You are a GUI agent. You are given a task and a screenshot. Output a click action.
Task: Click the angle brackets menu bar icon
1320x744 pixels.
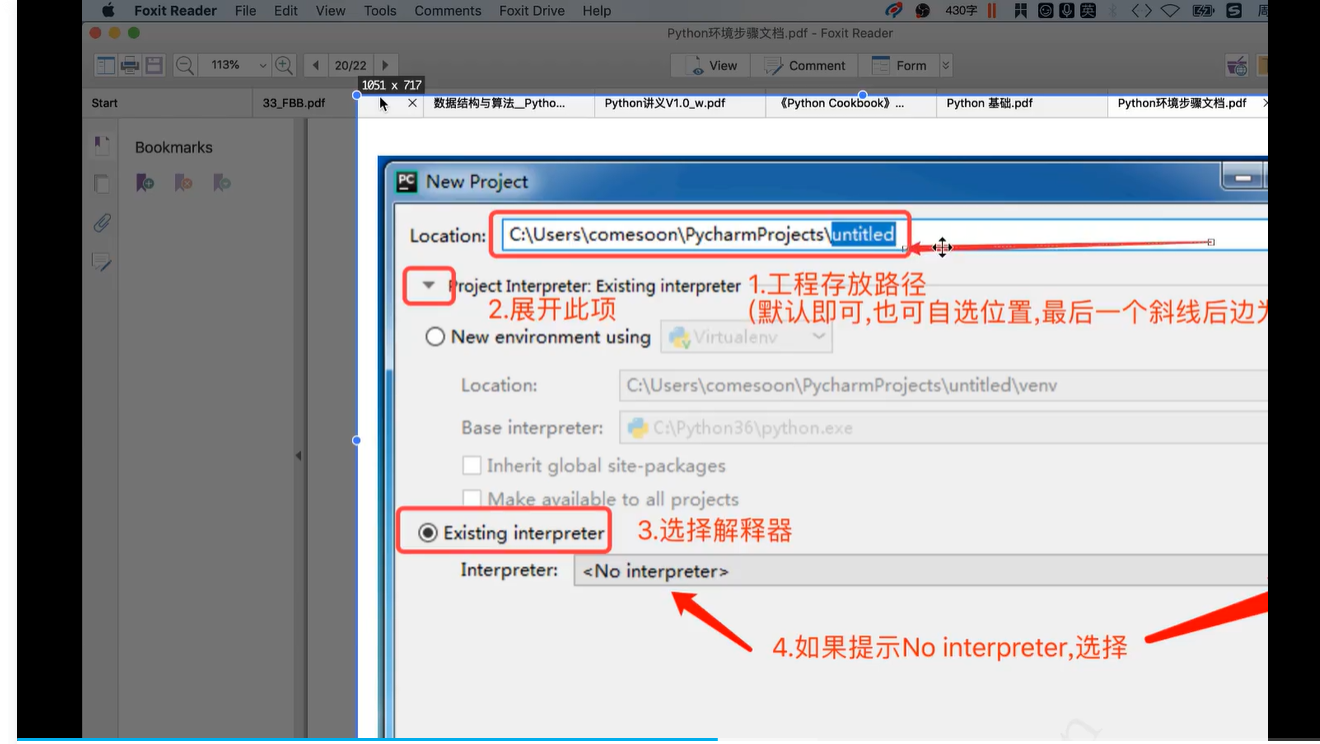pos(1141,11)
